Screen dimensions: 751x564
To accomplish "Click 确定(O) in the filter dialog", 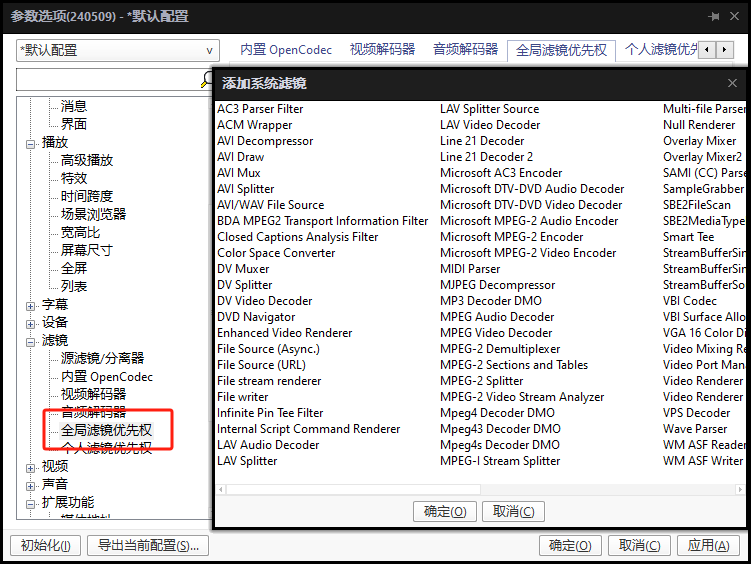I will (x=445, y=511).
